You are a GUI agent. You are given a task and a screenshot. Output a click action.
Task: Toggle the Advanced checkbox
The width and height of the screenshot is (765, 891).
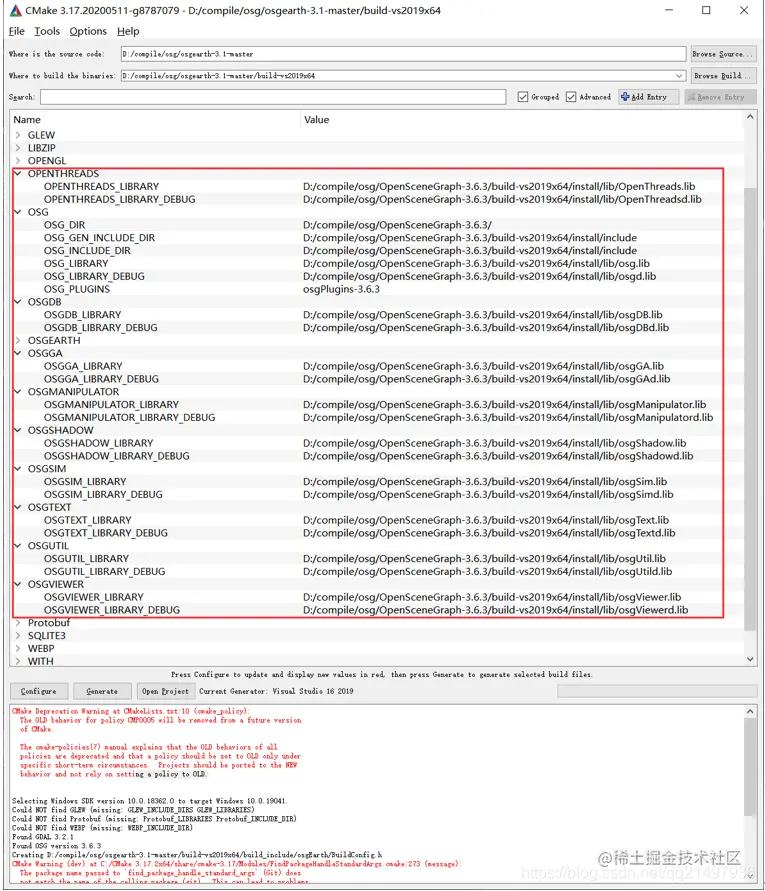point(571,97)
